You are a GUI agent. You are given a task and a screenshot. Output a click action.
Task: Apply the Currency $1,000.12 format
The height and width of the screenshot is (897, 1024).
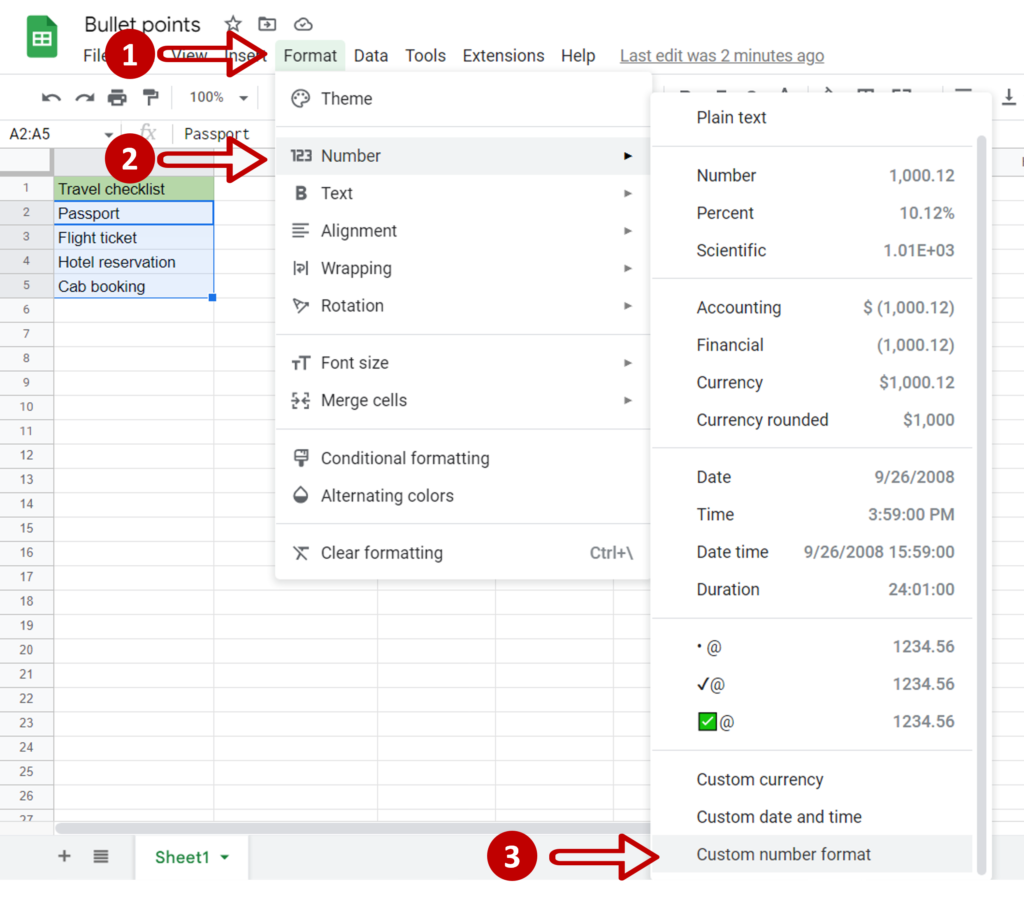coord(812,383)
